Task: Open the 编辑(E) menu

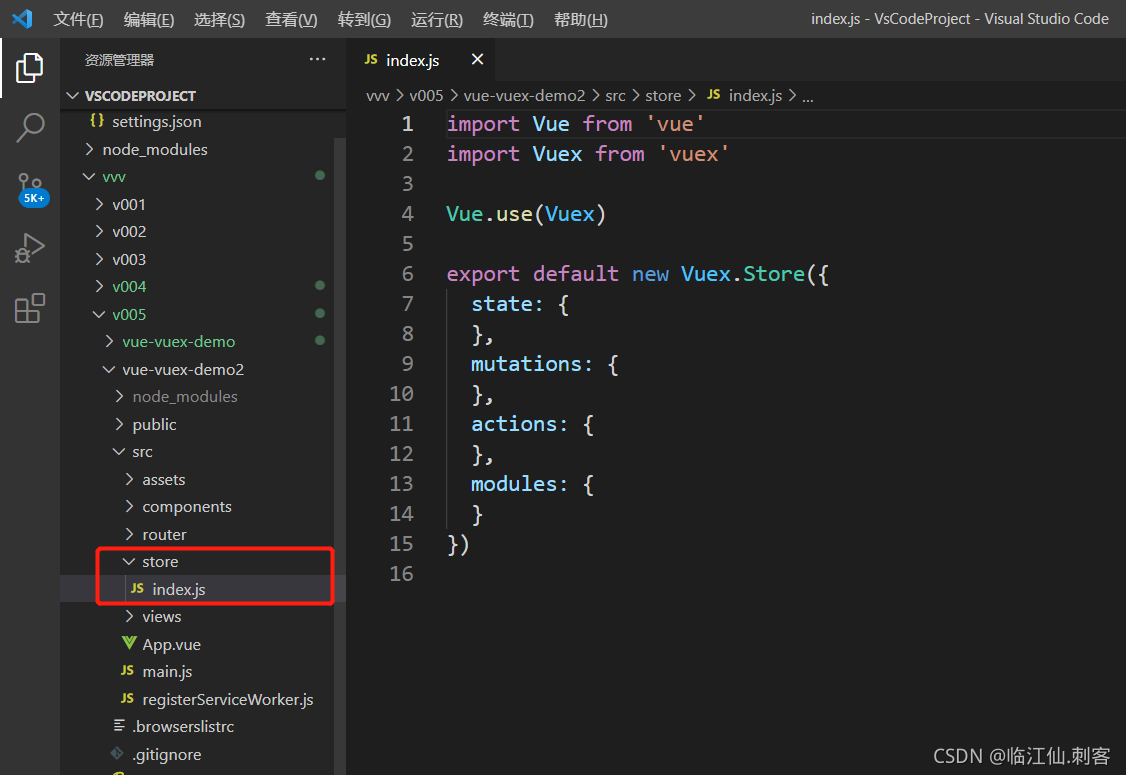Action: pos(149,19)
